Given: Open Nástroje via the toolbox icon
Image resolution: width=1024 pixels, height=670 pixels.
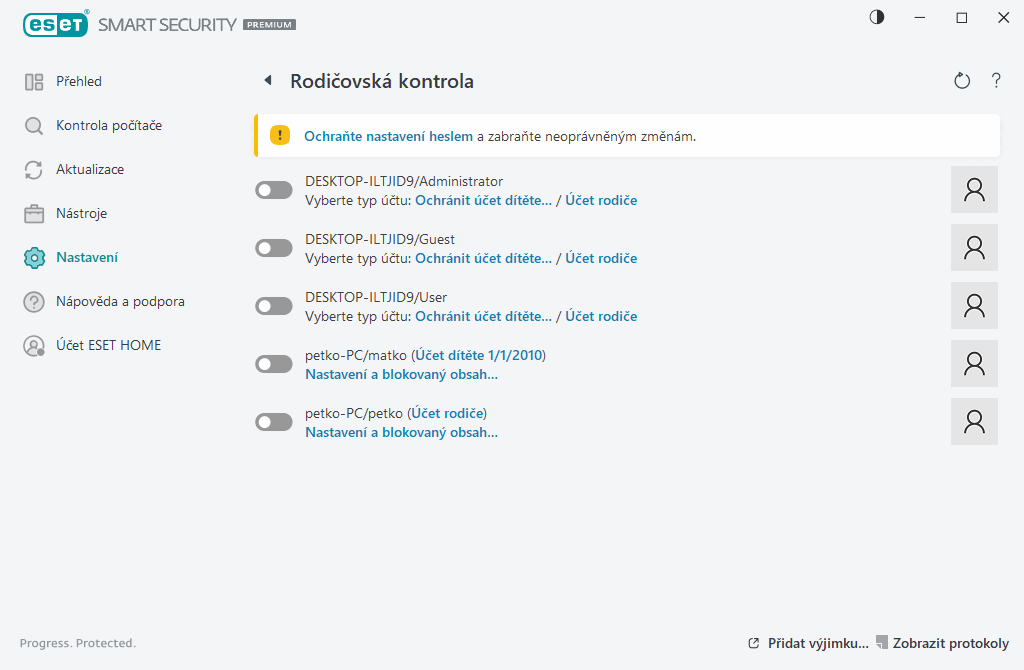Looking at the screenshot, I should (x=33, y=213).
